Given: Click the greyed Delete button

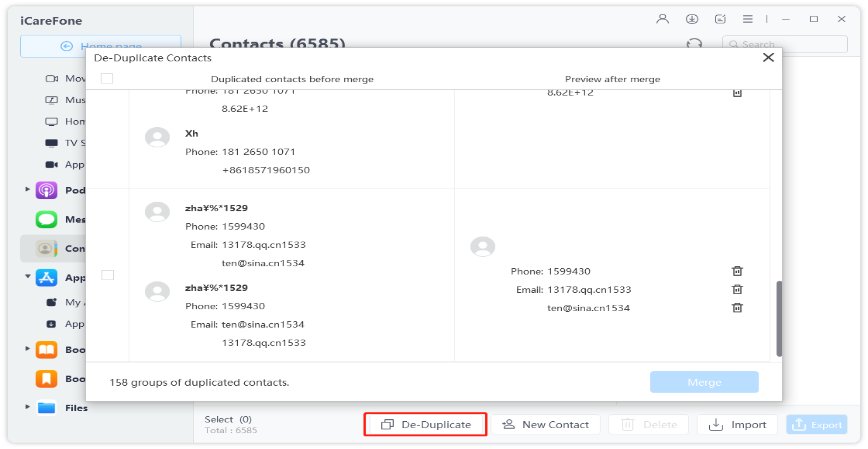Looking at the screenshot, I should click(648, 425).
